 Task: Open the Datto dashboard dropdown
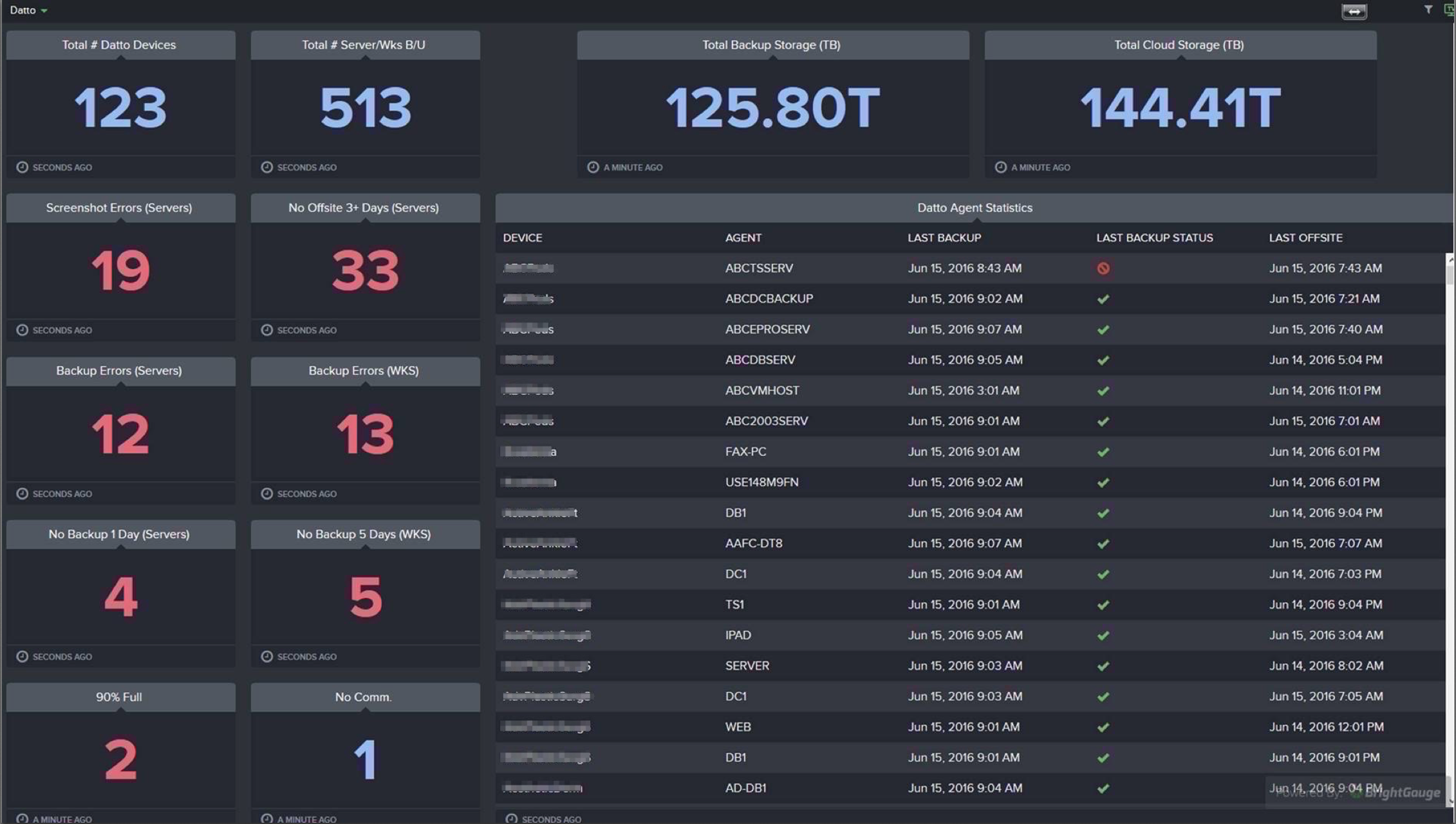point(29,10)
